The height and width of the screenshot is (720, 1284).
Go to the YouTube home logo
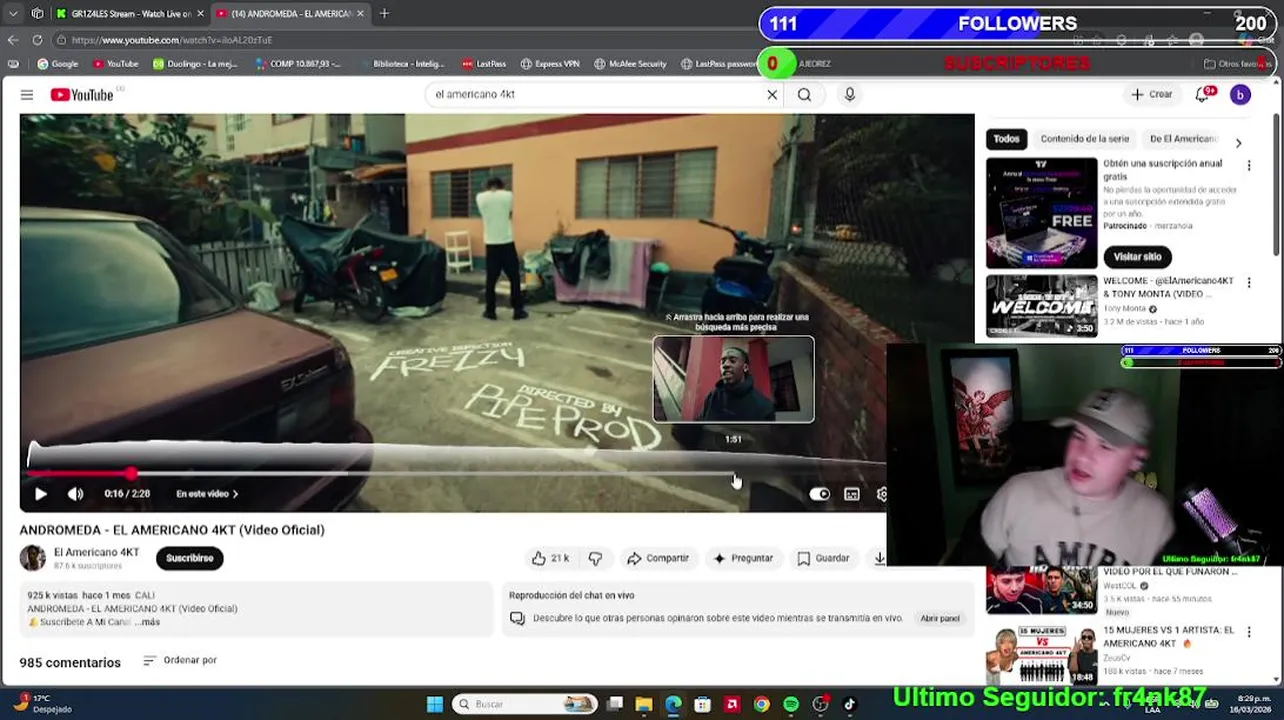click(x=82, y=95)
